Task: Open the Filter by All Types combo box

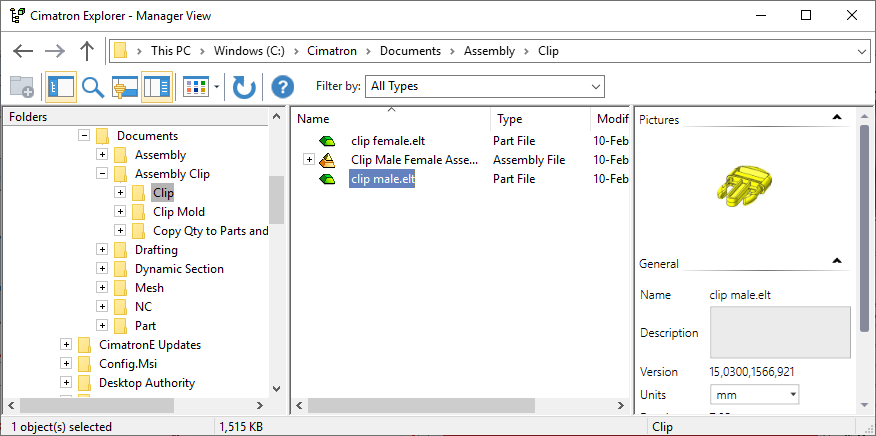Action: click(484, 87)
